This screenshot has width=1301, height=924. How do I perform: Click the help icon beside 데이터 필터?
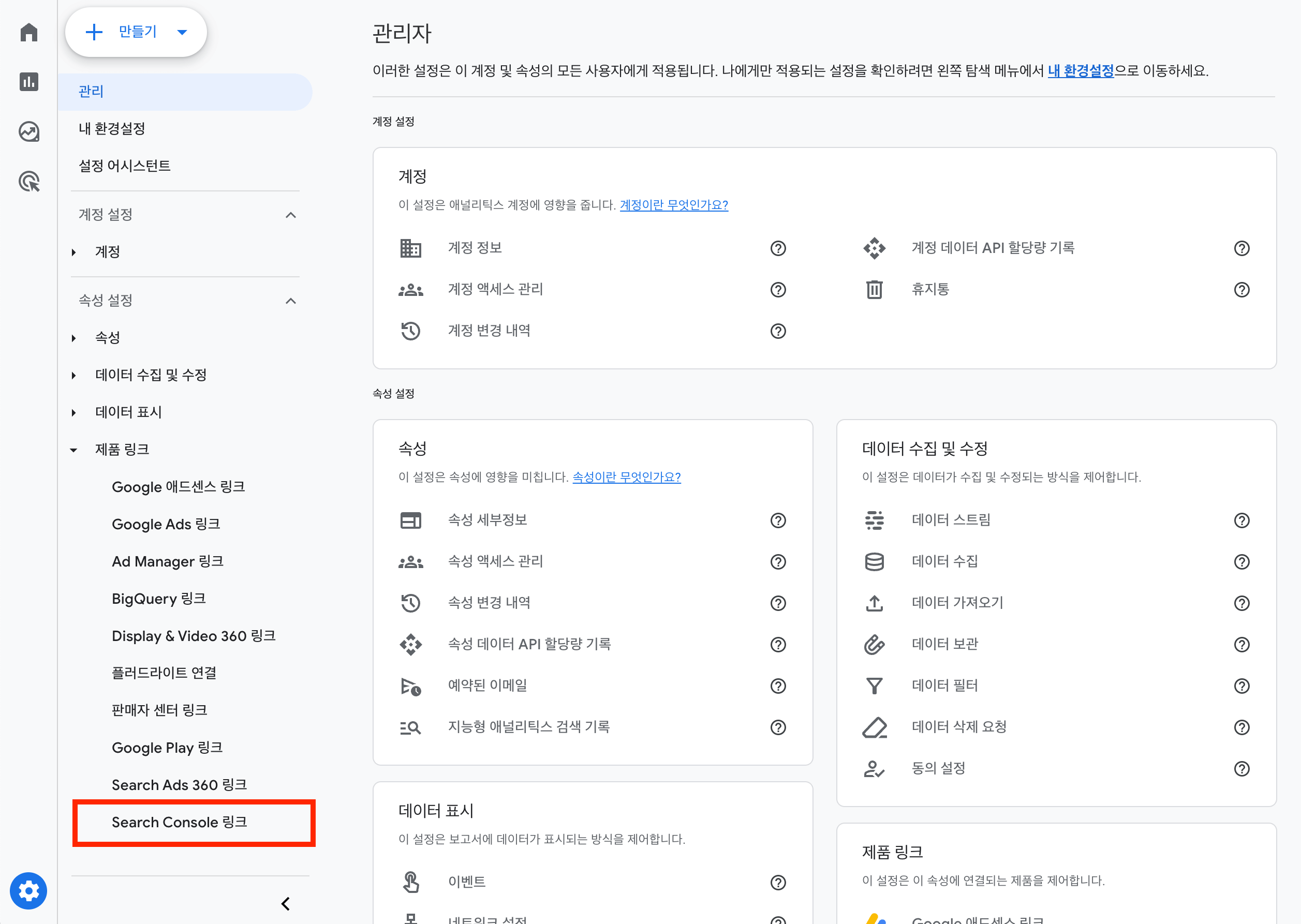click(x=1242, y=686)
